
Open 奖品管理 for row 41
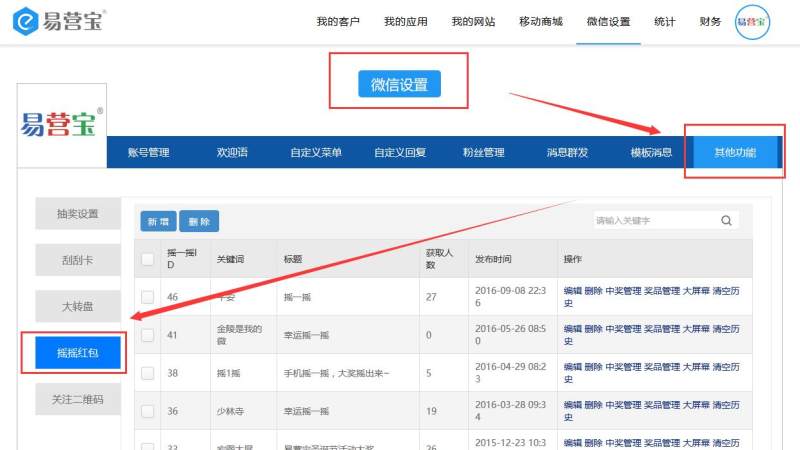point(662,329)
